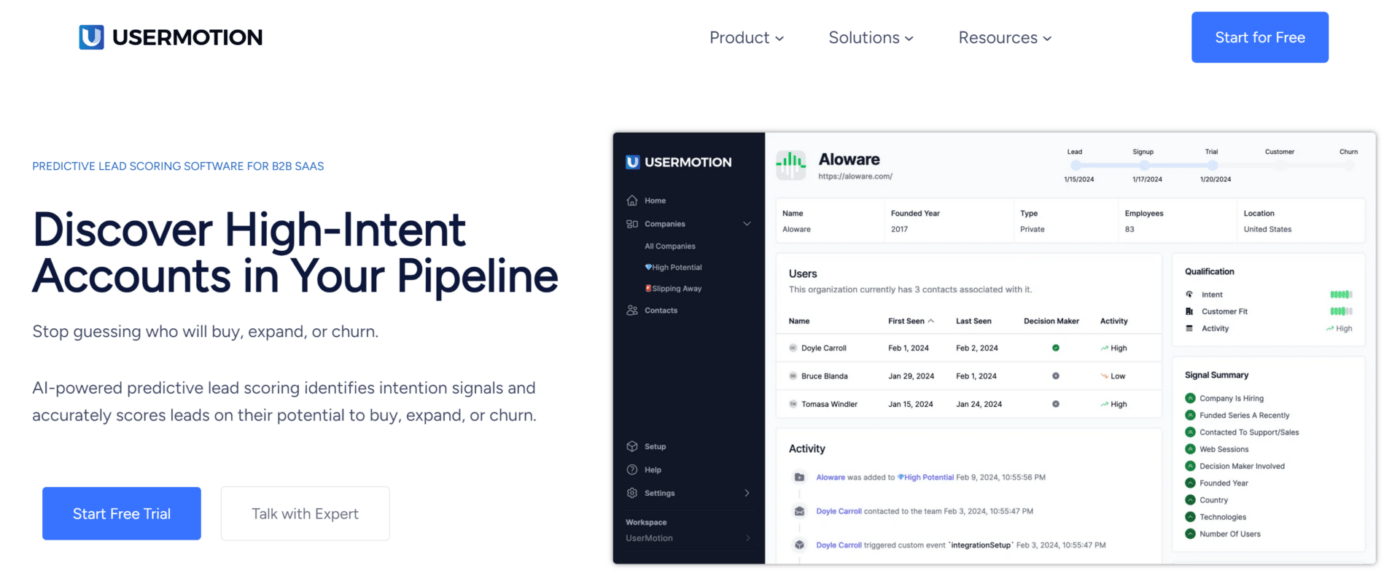Screen dimensions: 1400x587
Task: Click Bruce Blanda's avatar icon in the Users table
Action: 793,376
